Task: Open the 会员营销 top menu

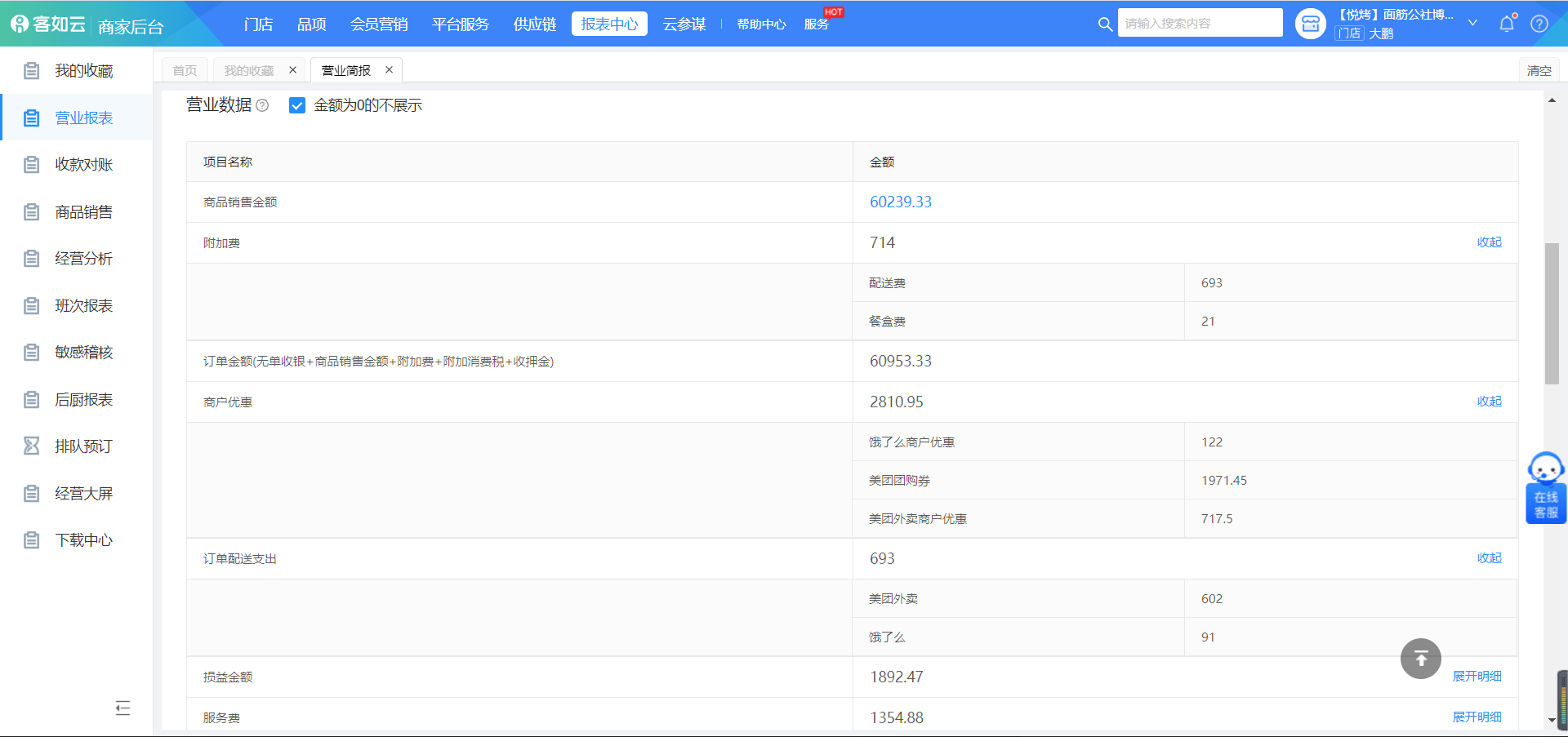Action: point(379,24)
